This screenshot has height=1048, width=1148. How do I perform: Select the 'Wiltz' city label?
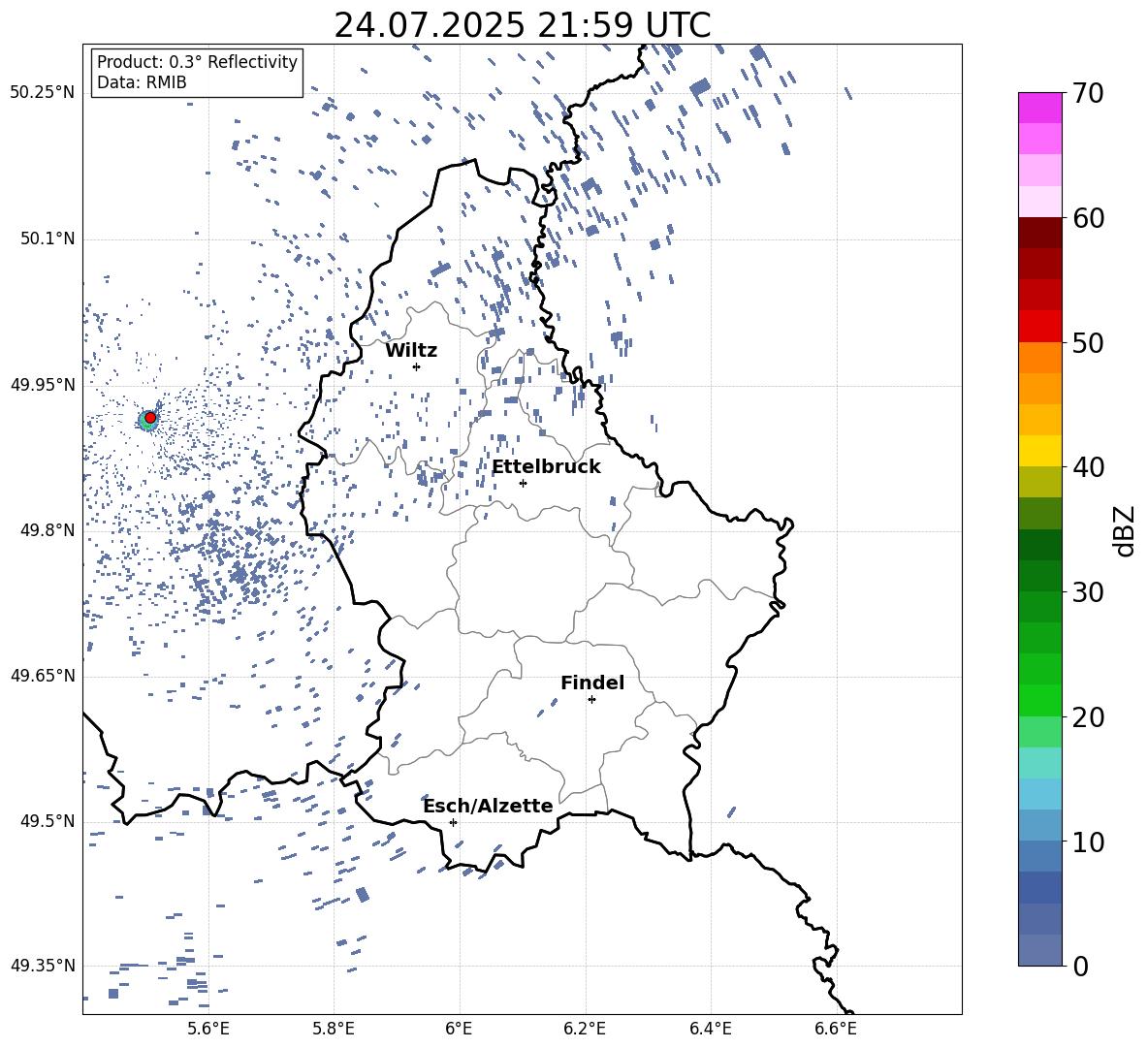click(x=411, y=351)
